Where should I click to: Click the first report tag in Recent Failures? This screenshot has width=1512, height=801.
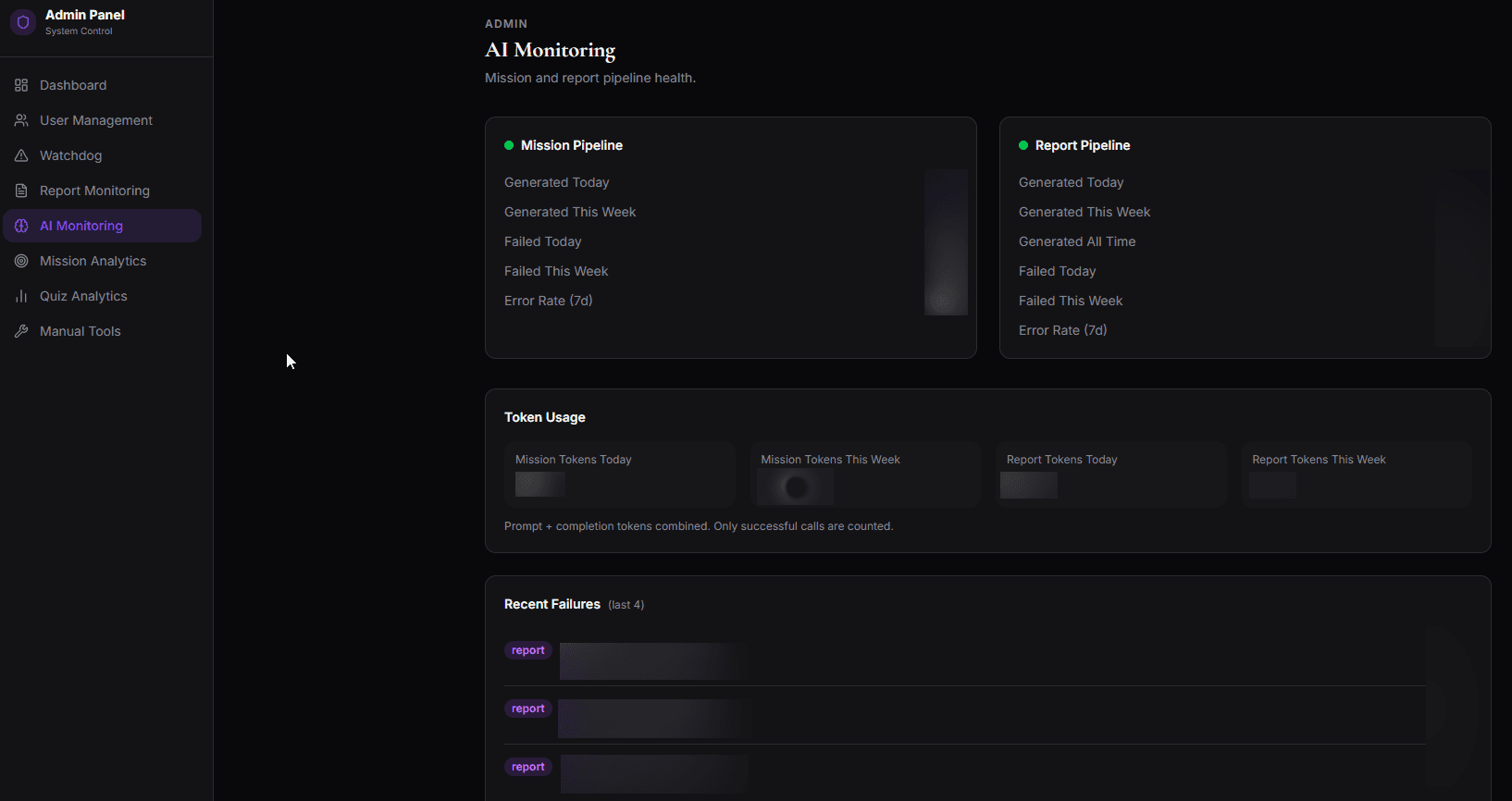[528, 650]
